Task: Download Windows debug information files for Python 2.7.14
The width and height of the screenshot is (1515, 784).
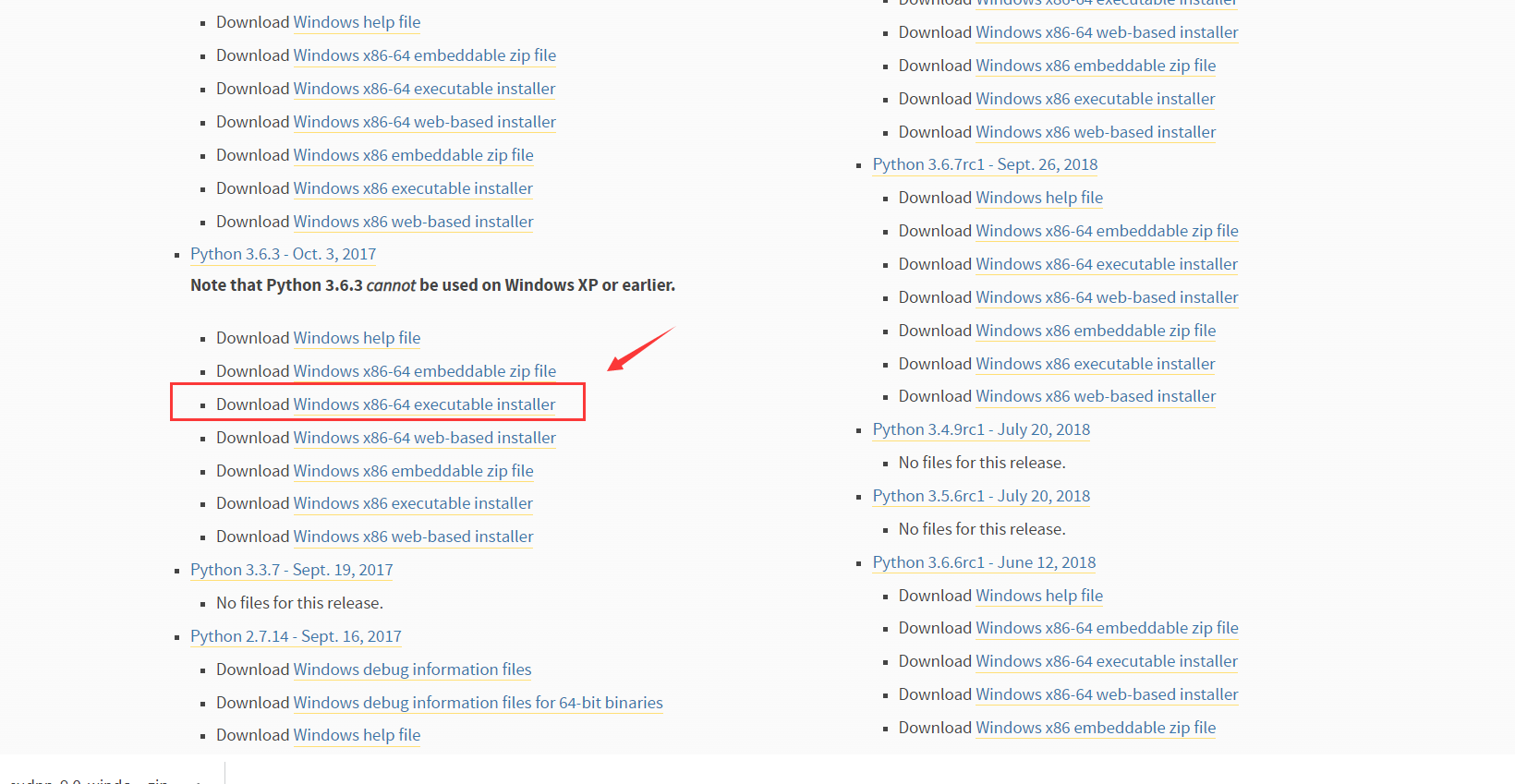Action: click(413, 669)
